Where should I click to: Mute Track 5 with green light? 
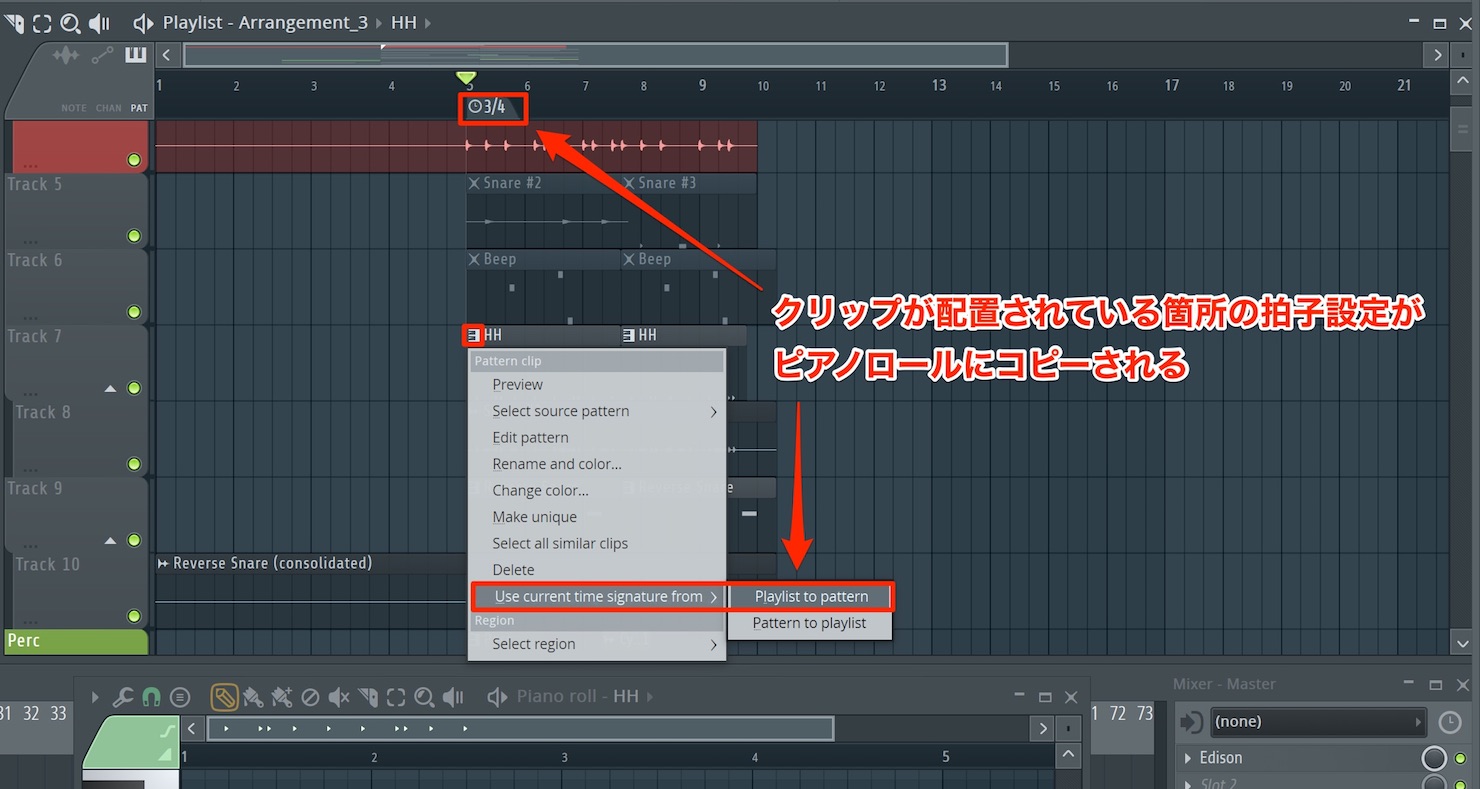tap(134, 236)
